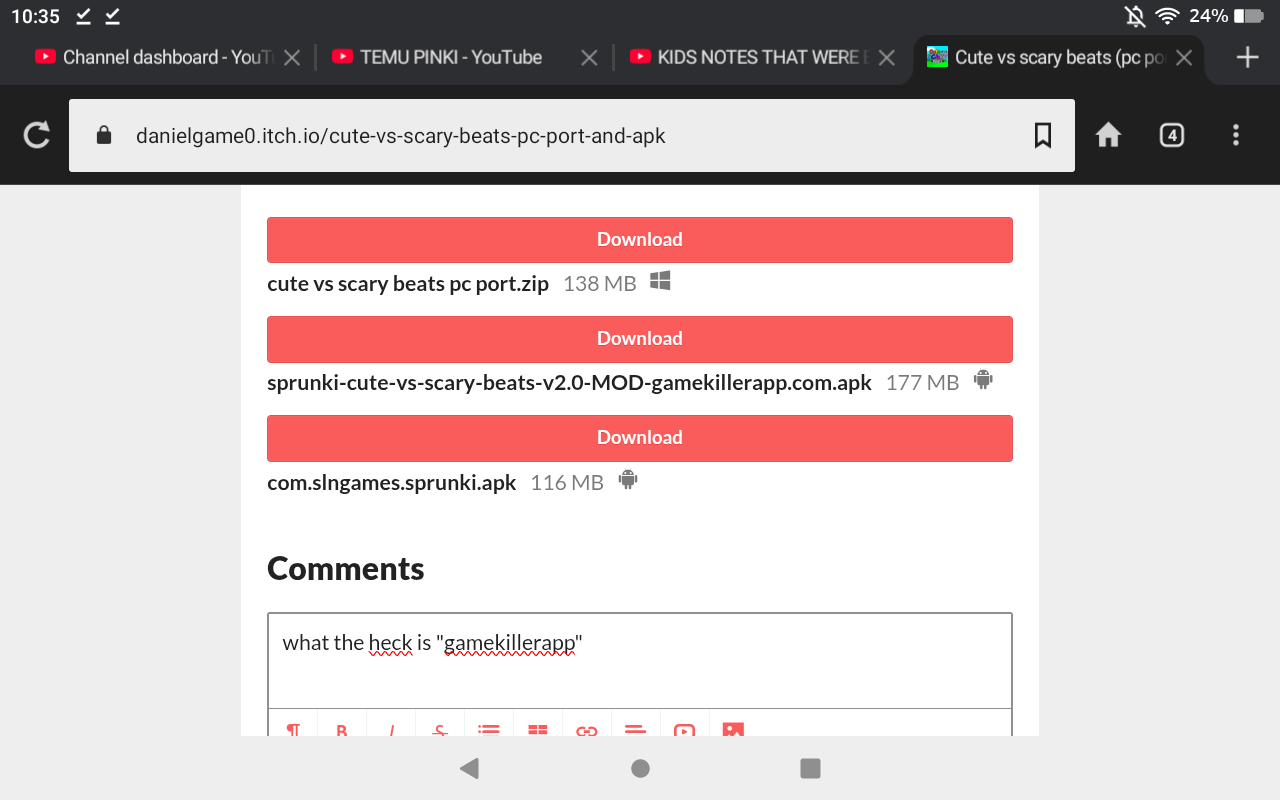Insert a table in the comment
The image size is (1280, 800).
click(x=538, y=730)
